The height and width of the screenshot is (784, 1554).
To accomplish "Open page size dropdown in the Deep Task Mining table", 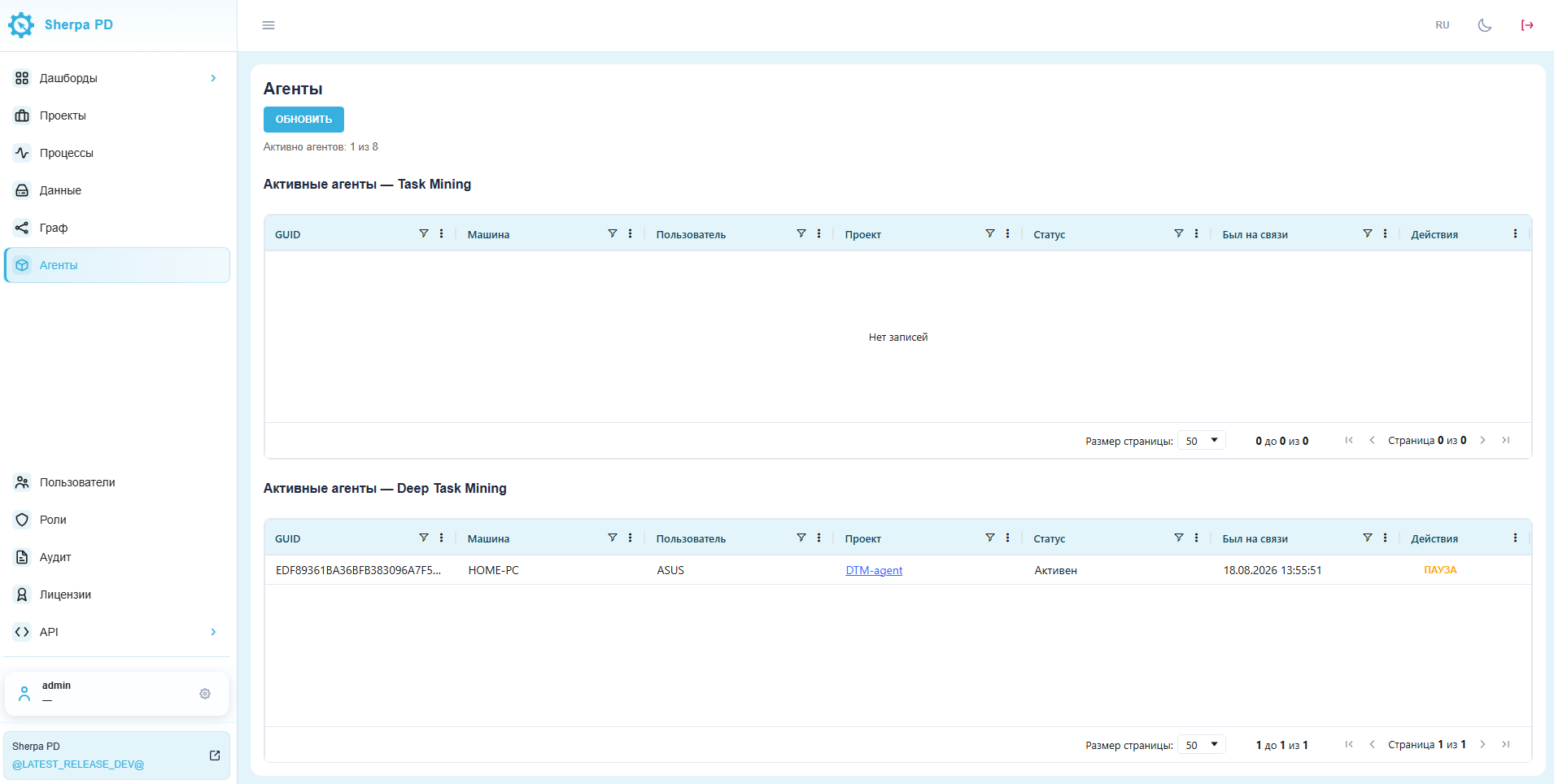I will coord(1202,745).
